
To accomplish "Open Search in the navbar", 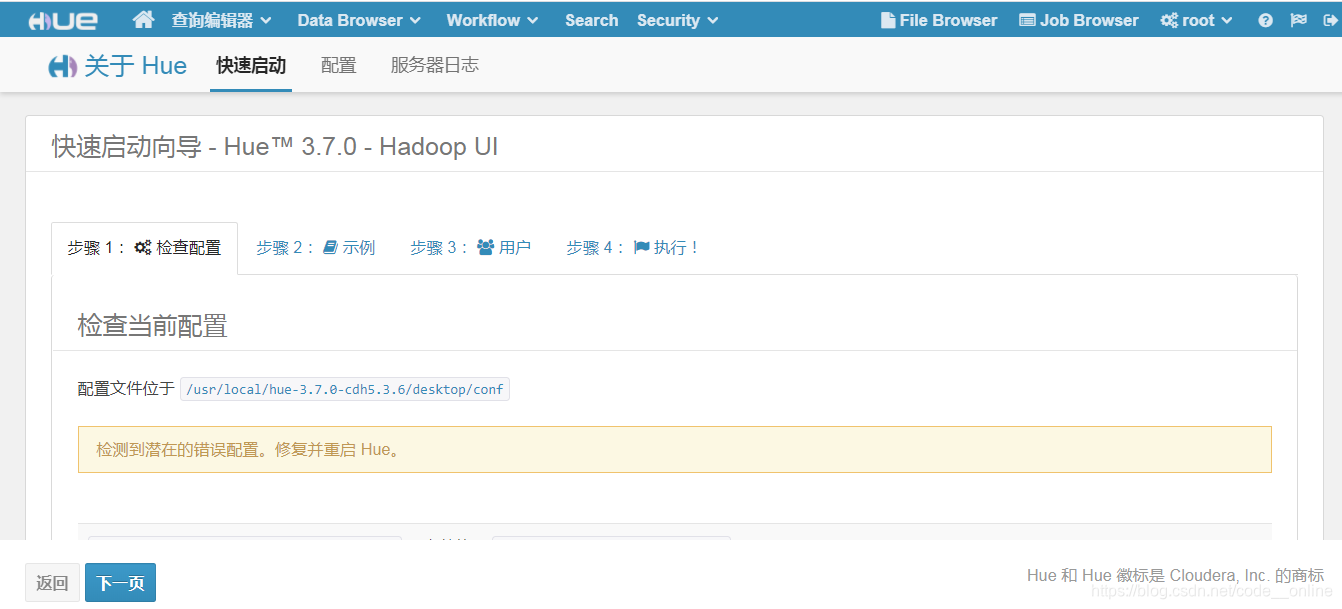I will 591,20.
